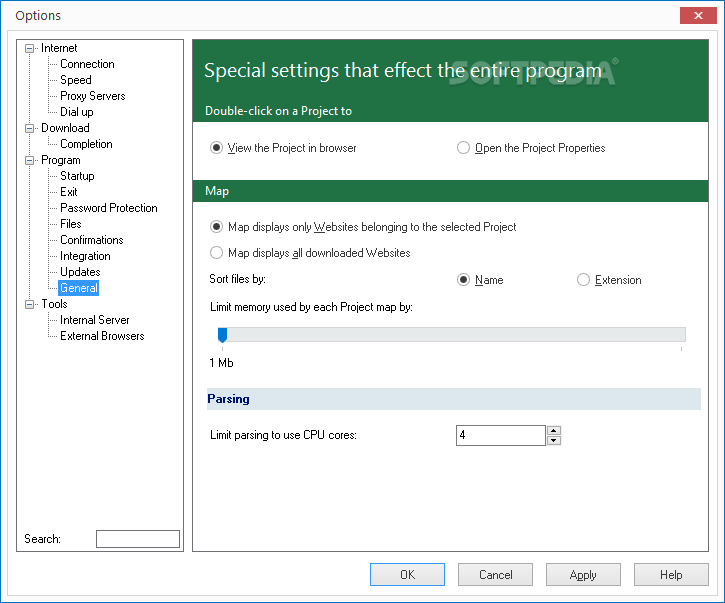Increase CPU cores with up arrow

point(554,431)
